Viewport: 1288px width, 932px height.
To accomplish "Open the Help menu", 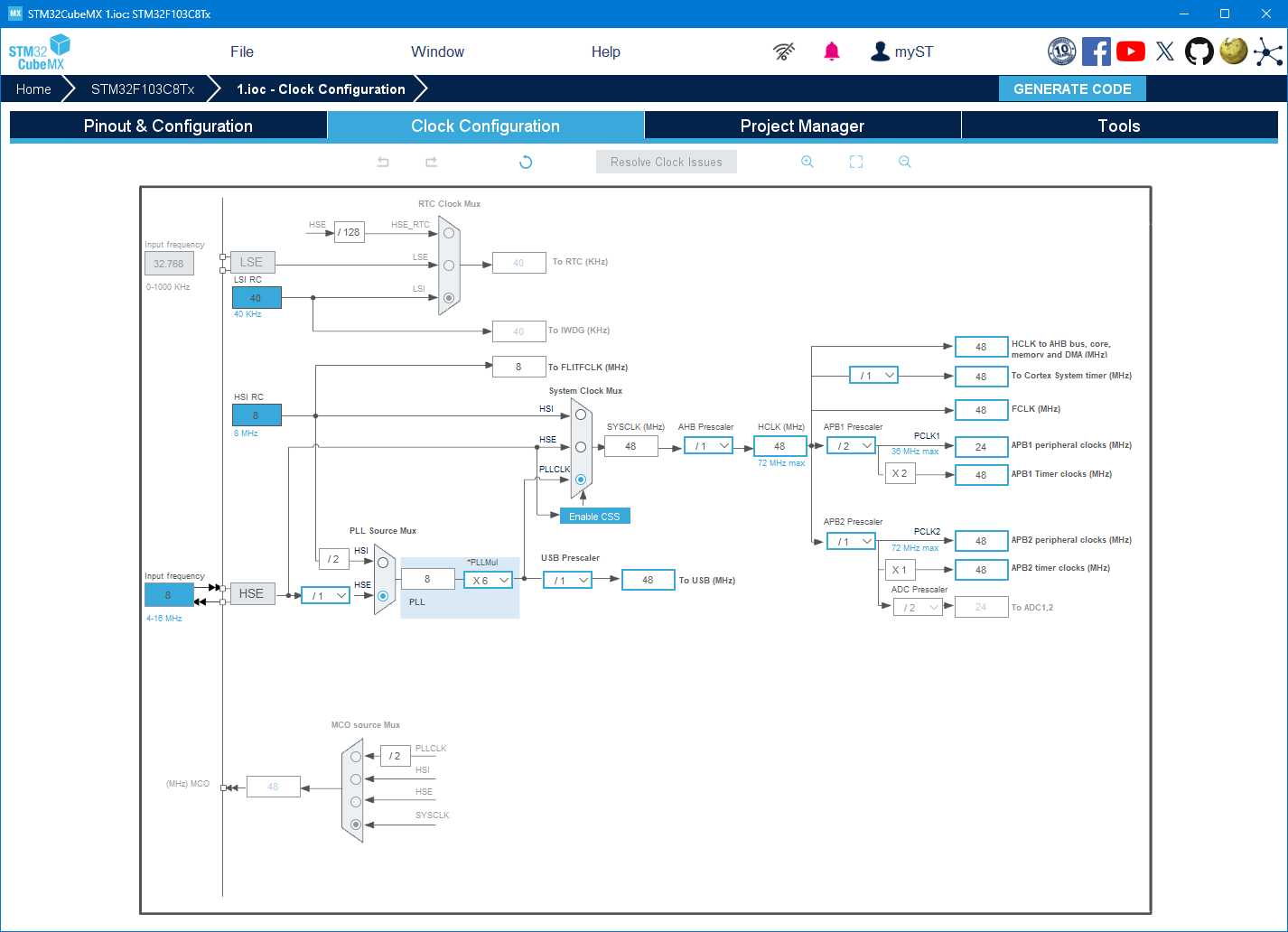I will (606, 51).
